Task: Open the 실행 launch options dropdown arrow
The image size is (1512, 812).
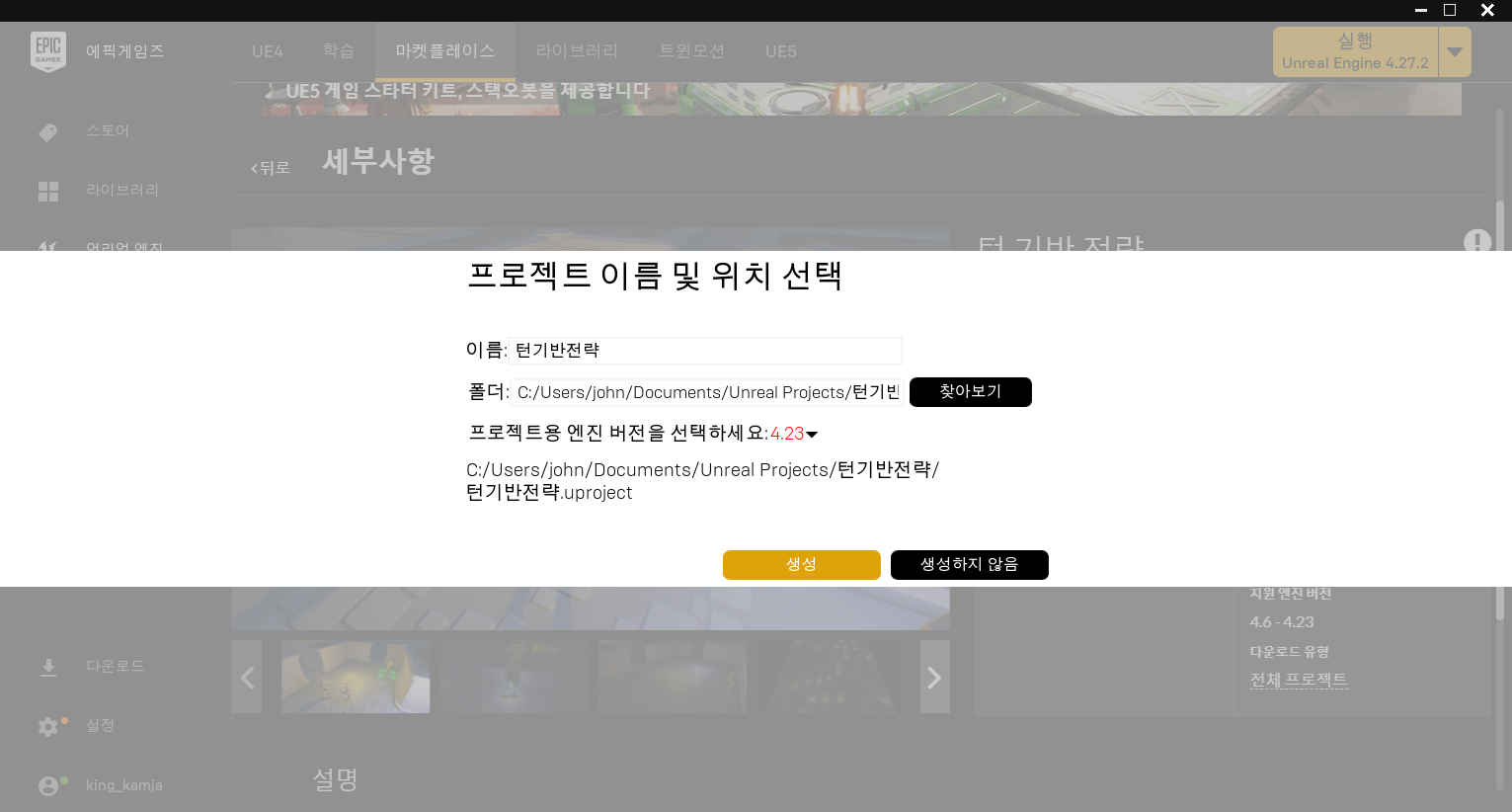Action: [x=1455, y=51]
